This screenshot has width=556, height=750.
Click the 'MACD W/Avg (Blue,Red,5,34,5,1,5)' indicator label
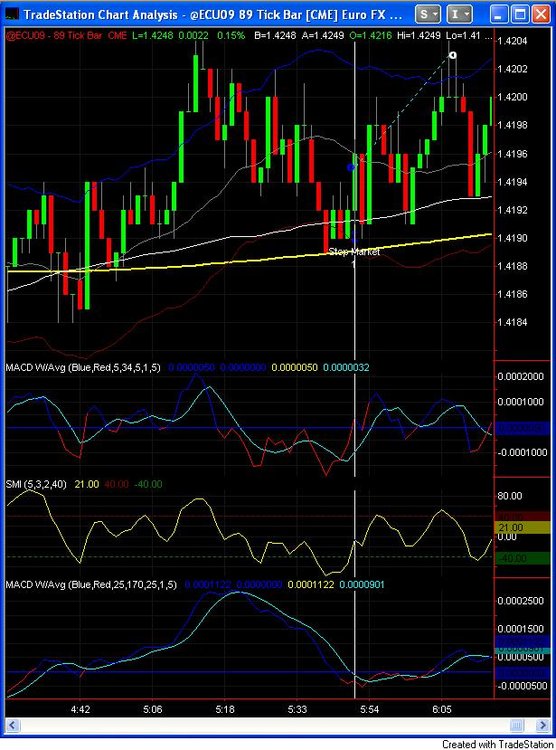pyautogui.click(x=83, y=367)
